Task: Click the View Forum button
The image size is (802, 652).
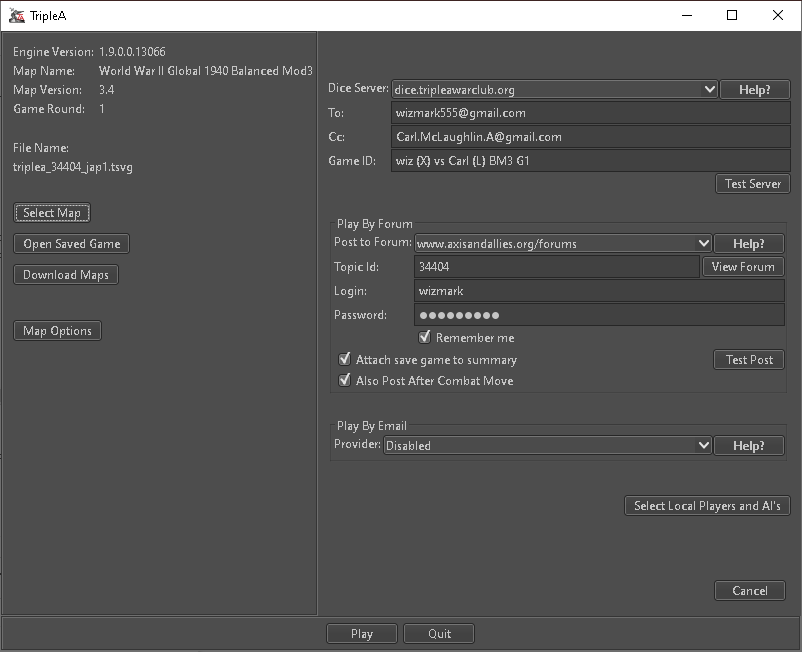Action: click(743, 266)
